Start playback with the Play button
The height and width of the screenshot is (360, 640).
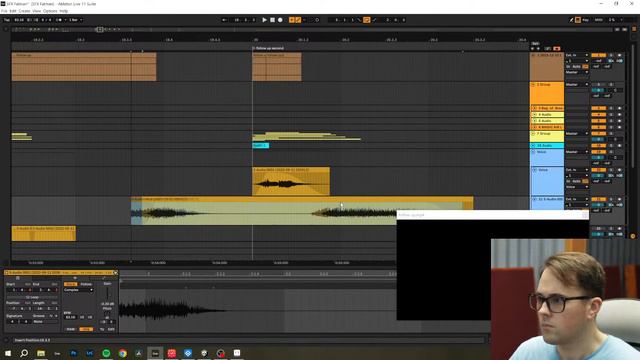pos(264,20)
